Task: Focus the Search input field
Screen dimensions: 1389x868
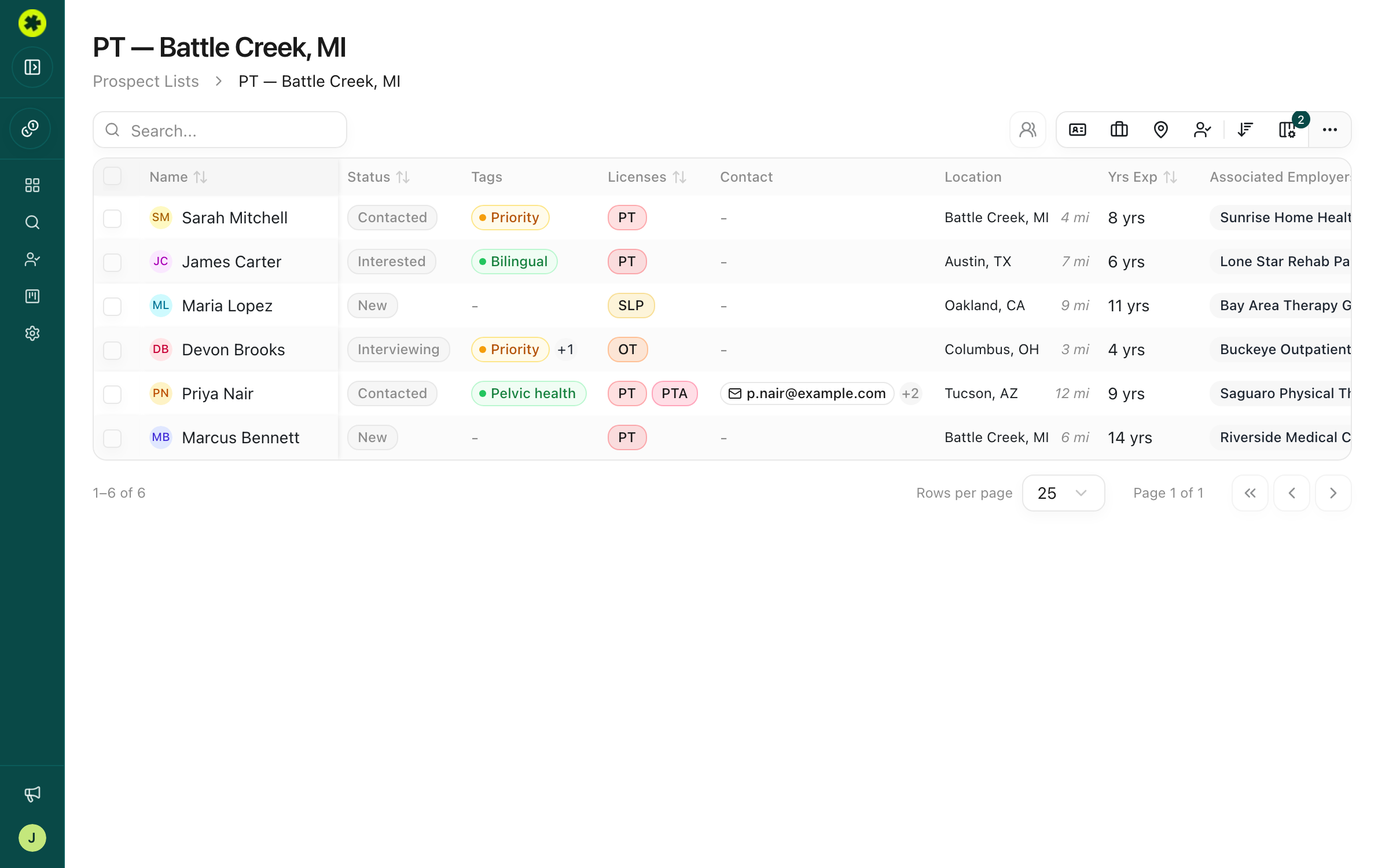Action: (x=220, y=130)
